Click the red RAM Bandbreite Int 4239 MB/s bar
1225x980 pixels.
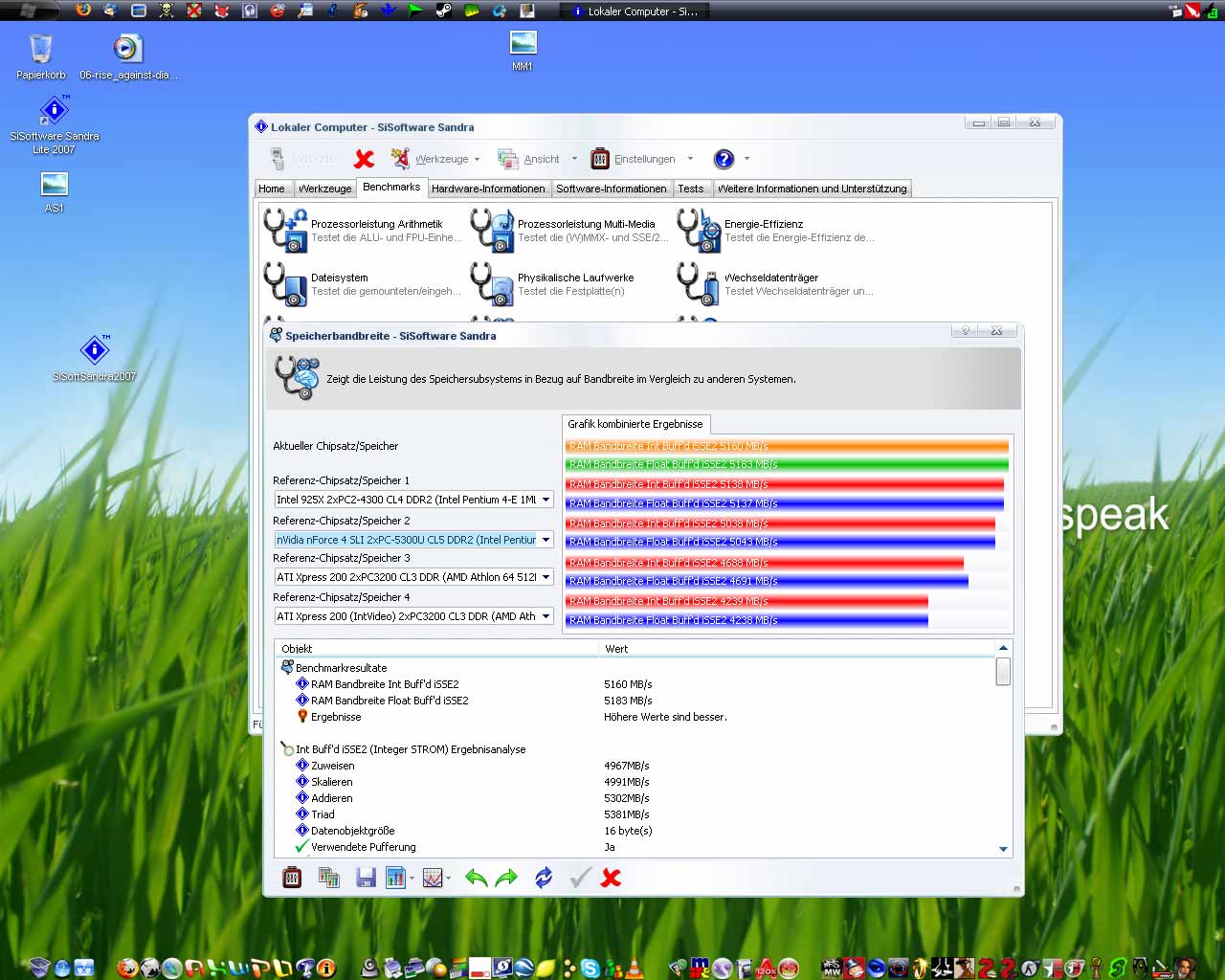746,601
